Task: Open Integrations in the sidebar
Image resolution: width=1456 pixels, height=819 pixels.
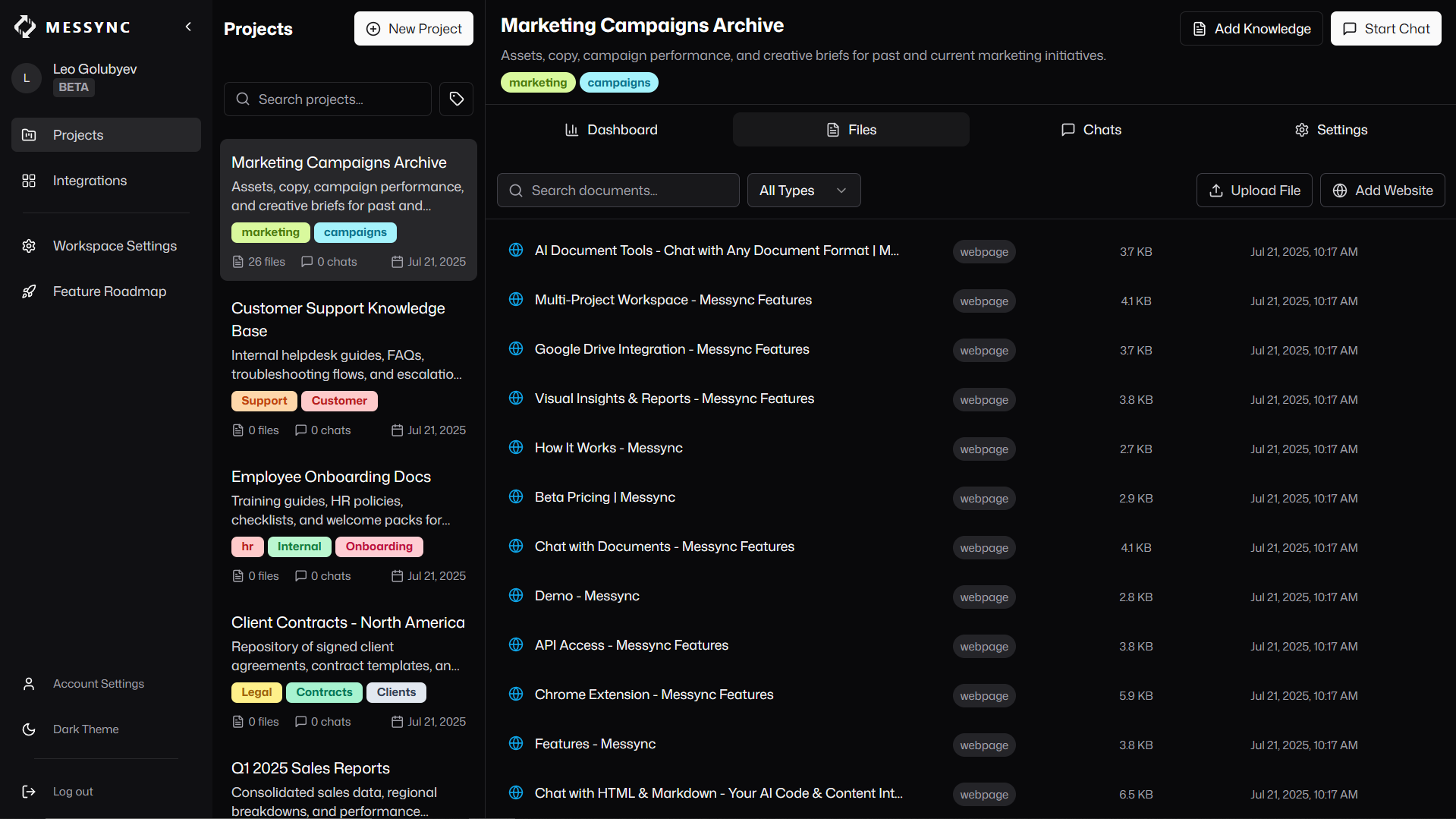Action: (x=106, y=181)
